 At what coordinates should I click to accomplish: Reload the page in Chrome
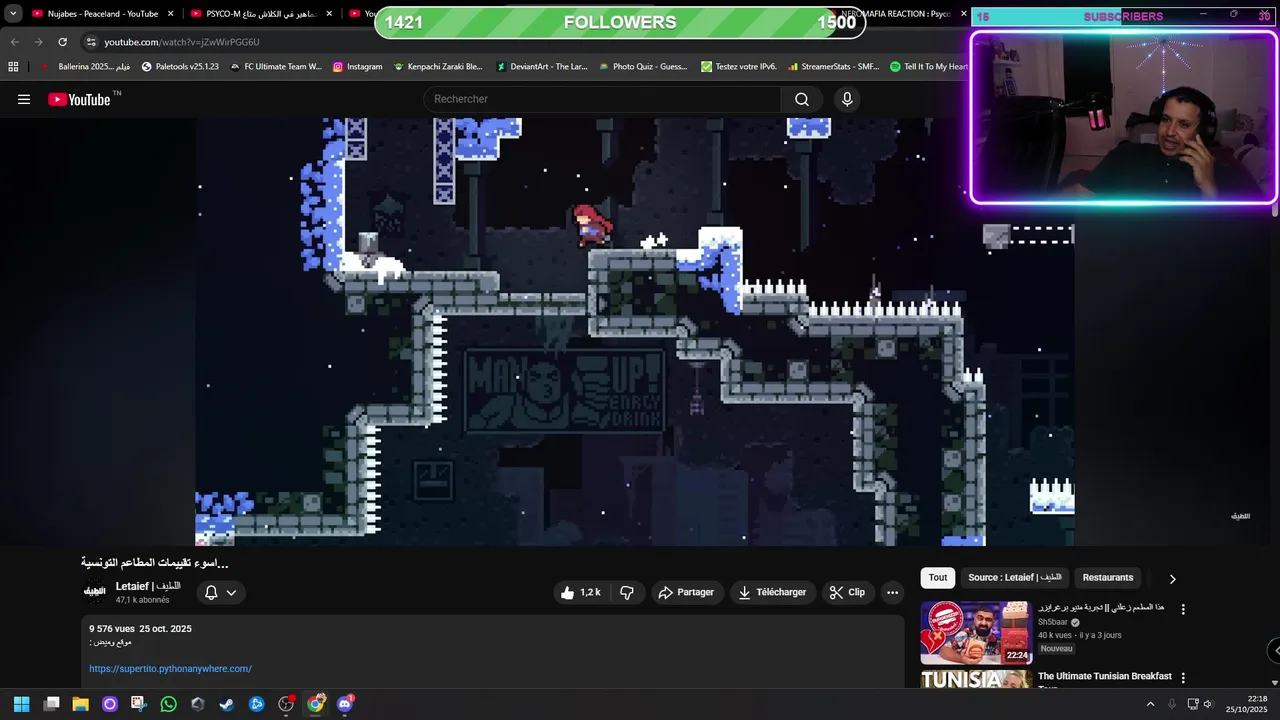[x=62, y=42]
